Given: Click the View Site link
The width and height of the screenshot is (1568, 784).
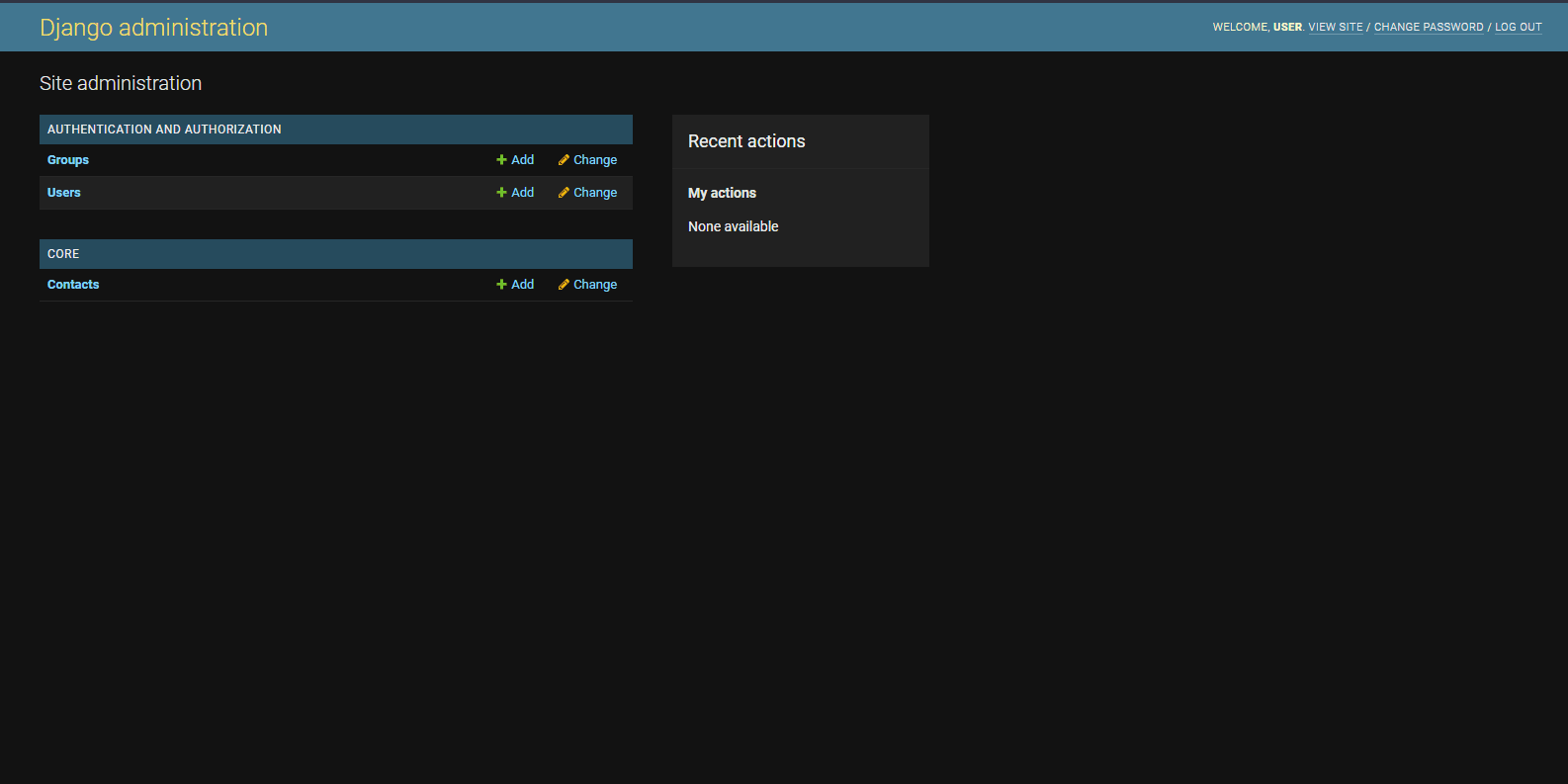Looking at the screenshot, I should pyautogui.click(x=1335, y=28).
